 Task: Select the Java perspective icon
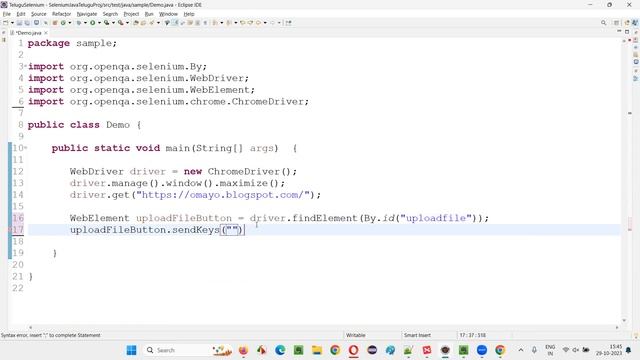click(635, 23)
